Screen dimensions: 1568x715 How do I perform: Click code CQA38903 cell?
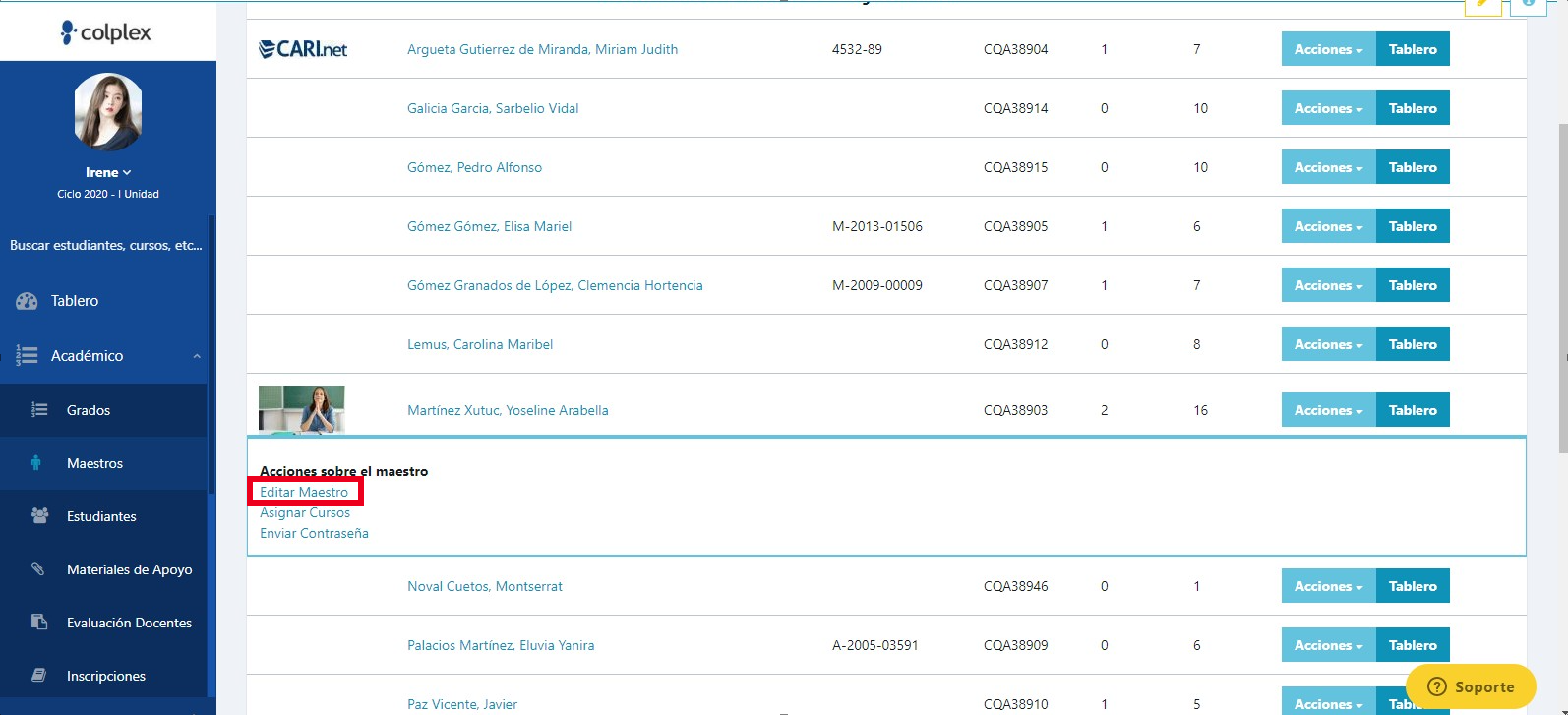pos(1015,410)
